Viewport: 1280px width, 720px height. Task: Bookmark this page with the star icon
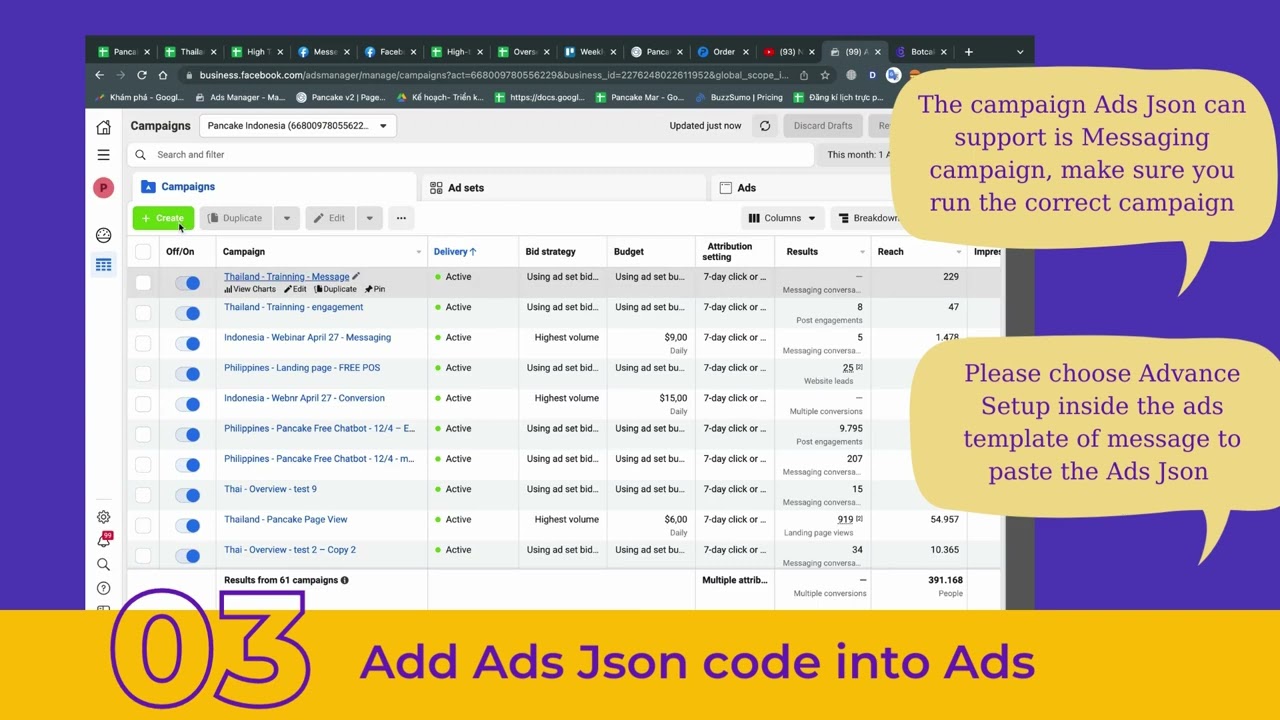[x=825, y=75]
